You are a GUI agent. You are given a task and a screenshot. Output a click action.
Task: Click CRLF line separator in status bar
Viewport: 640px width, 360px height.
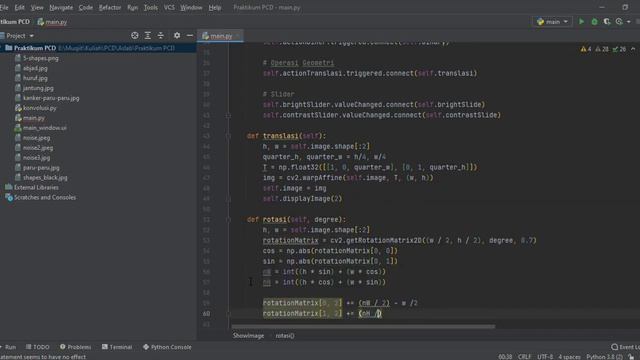524,357
